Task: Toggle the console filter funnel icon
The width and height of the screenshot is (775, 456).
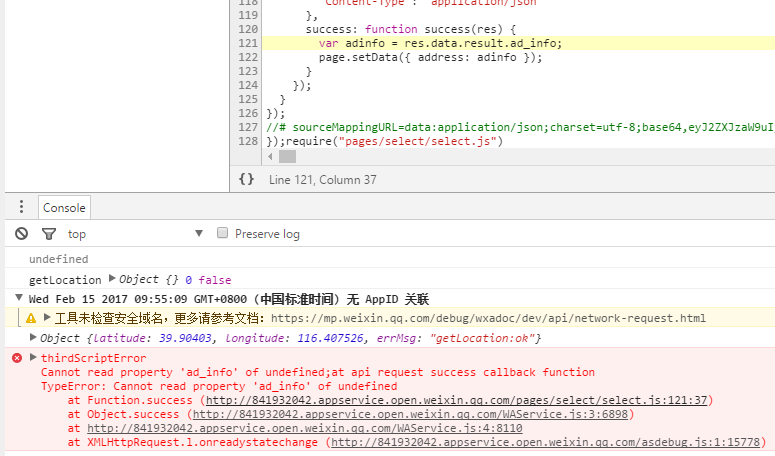Action: point(48,234)
